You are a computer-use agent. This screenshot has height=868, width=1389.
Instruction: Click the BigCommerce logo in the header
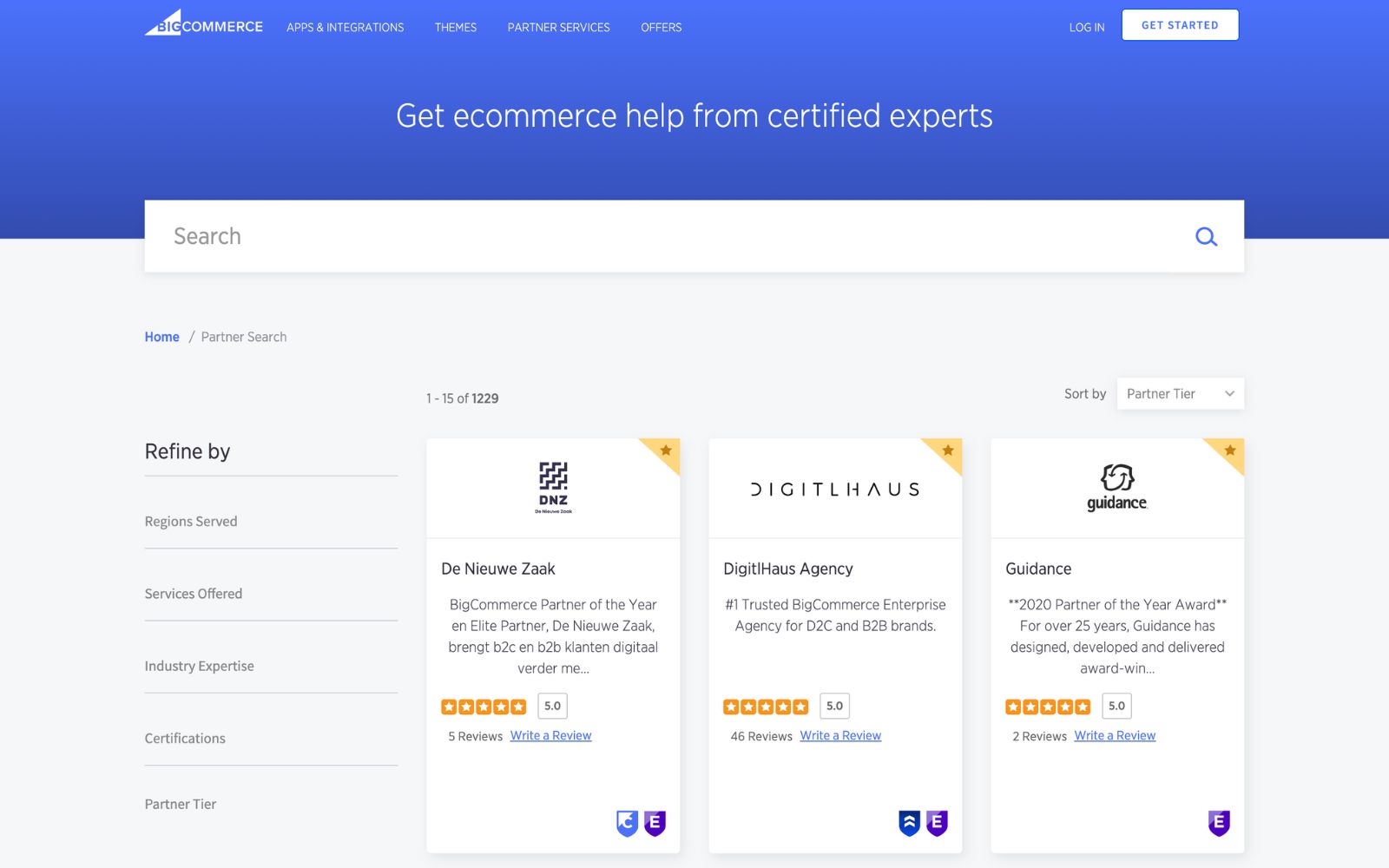203,25
